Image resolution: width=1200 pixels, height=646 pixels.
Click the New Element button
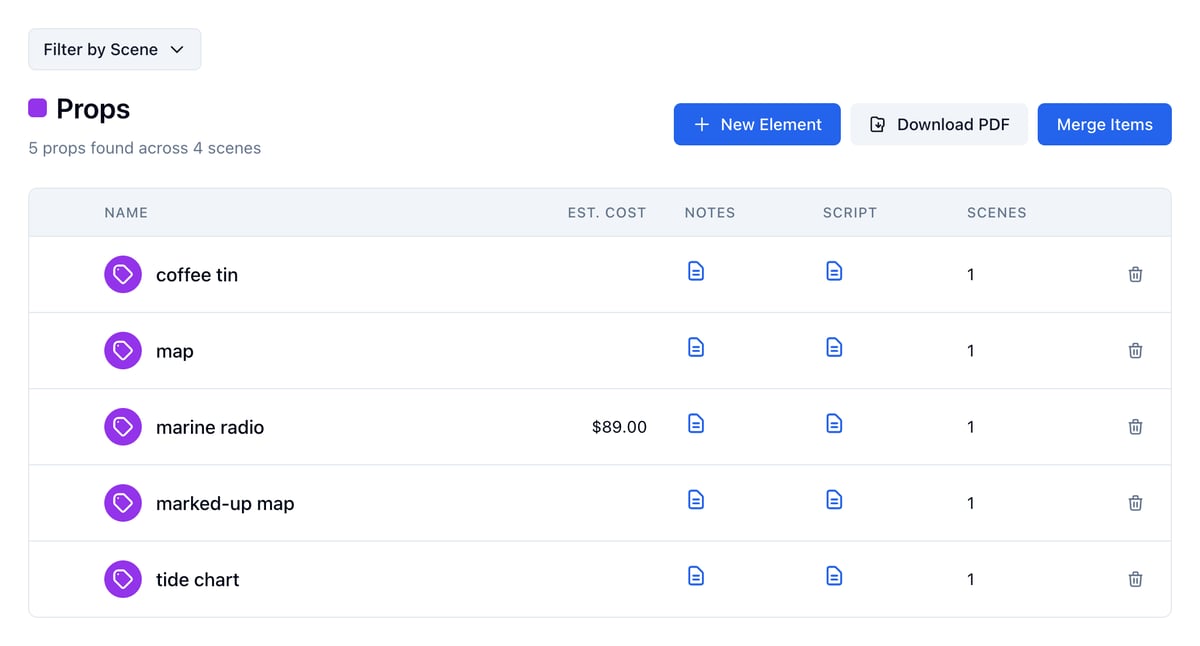[757, 124]
